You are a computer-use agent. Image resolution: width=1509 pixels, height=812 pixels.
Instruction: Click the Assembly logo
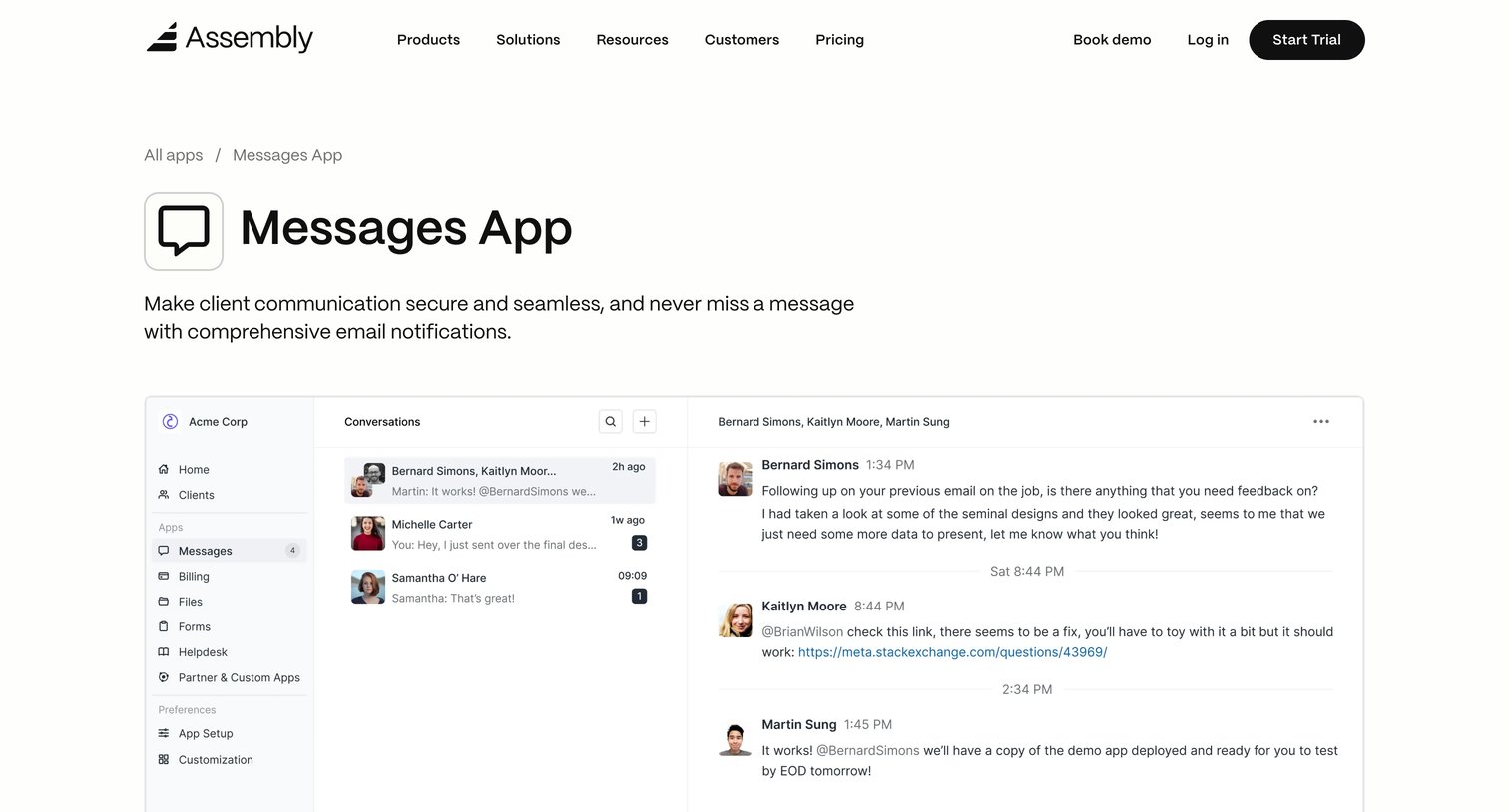230,38
